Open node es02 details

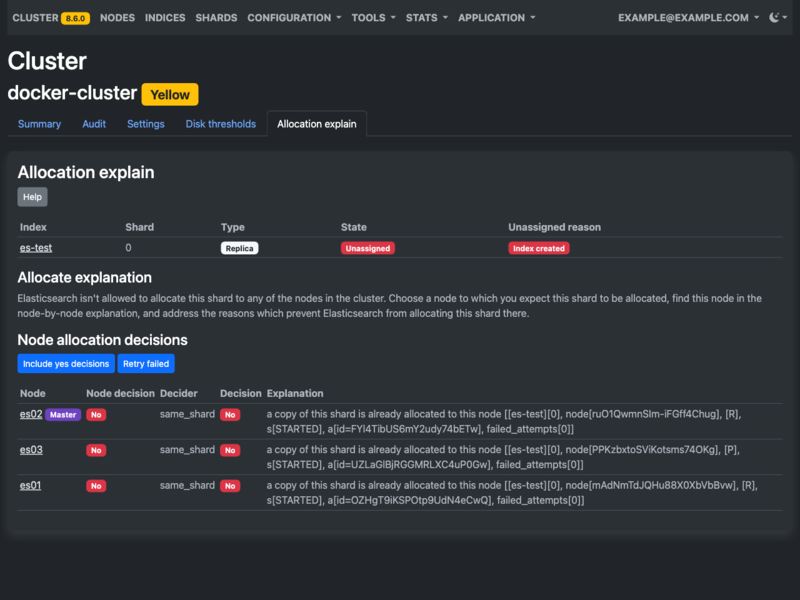point(30,414)
